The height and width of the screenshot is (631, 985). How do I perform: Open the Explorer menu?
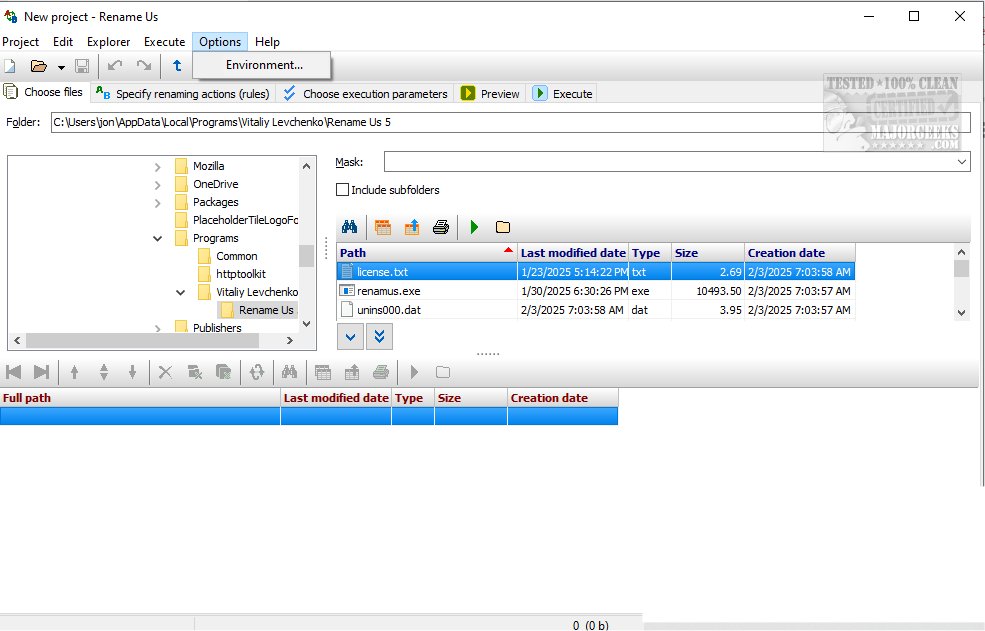[109, 42]
